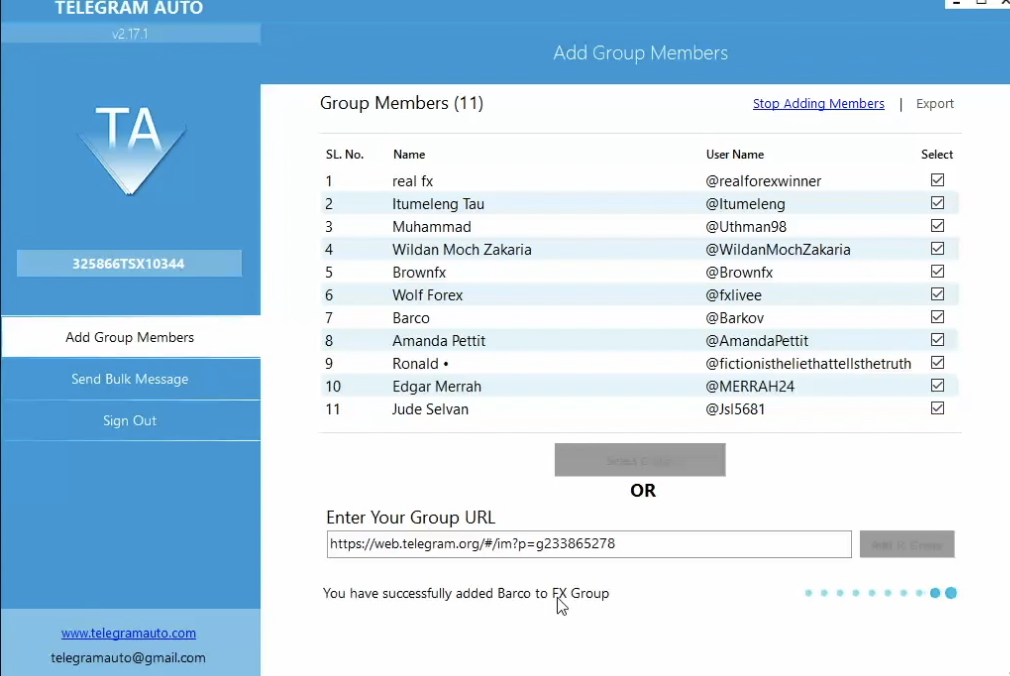The image size is (1010, 676).
Task: Open the www.telegramauto.com link
Action: pos(128,633)
